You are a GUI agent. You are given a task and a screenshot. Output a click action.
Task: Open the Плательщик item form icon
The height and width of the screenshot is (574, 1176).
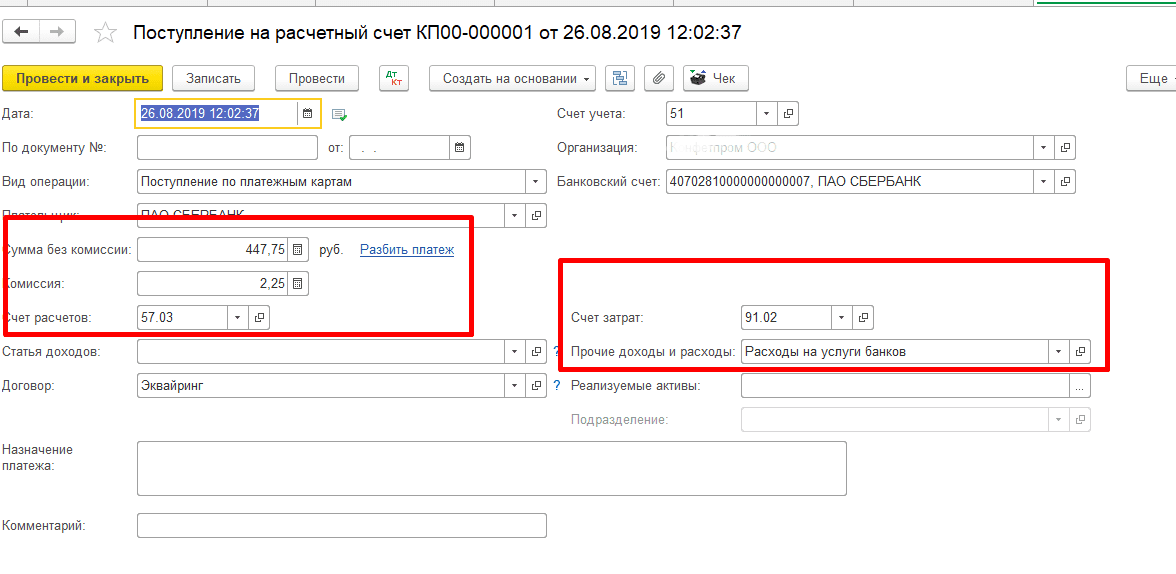[536, 215]
